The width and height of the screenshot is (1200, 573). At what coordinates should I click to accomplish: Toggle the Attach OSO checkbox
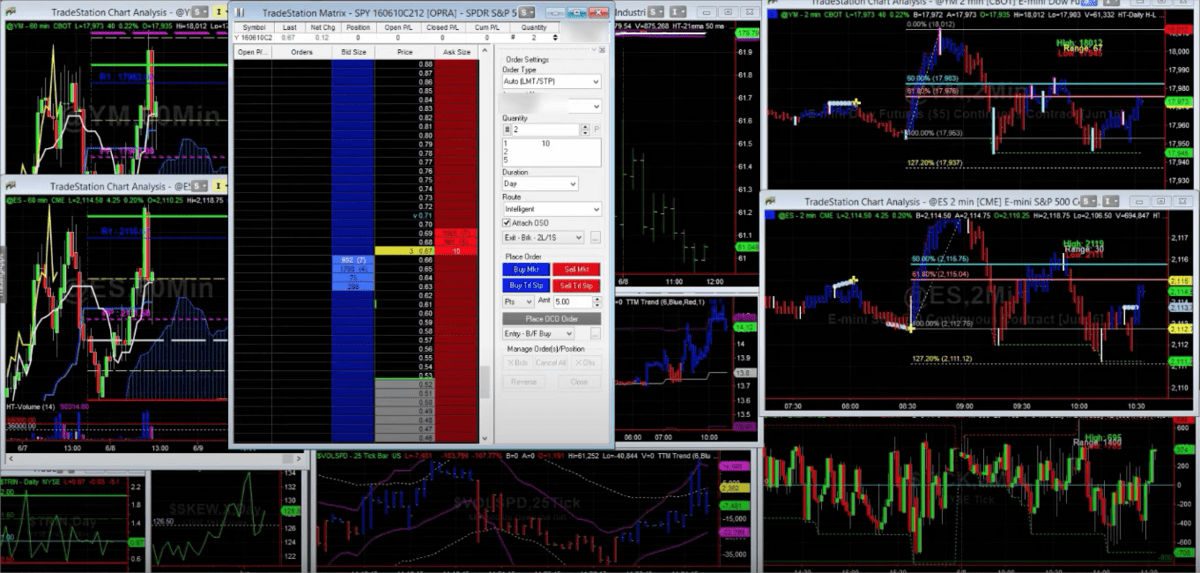pos(507,223)
